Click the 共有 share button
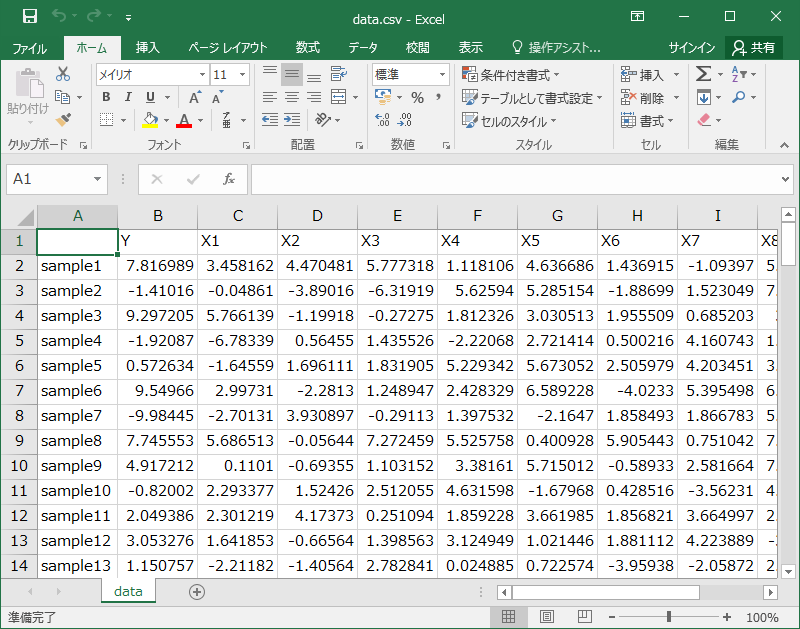 coord(754,48)
